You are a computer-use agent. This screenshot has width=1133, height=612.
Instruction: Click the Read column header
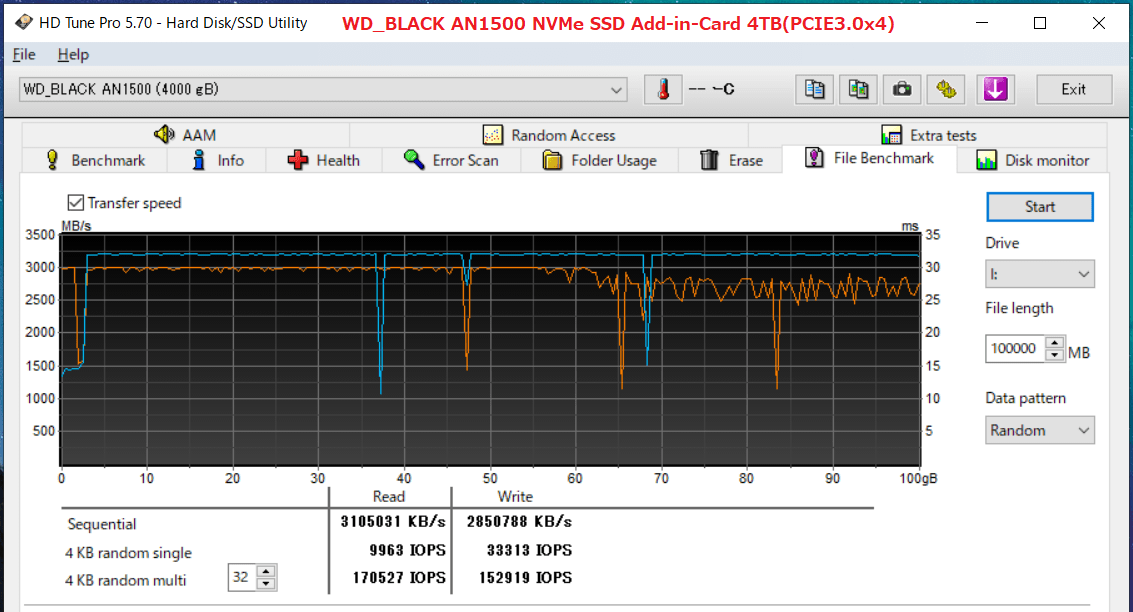click(x=389, y=496)
